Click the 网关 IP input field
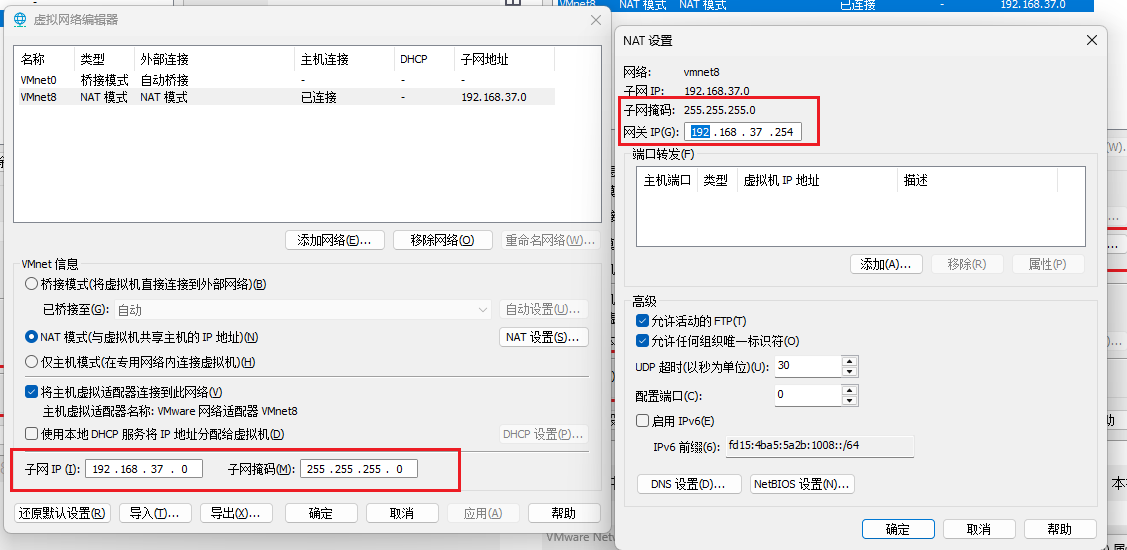This screenshot has height=550, width=1127. click(x=742, y=132)
